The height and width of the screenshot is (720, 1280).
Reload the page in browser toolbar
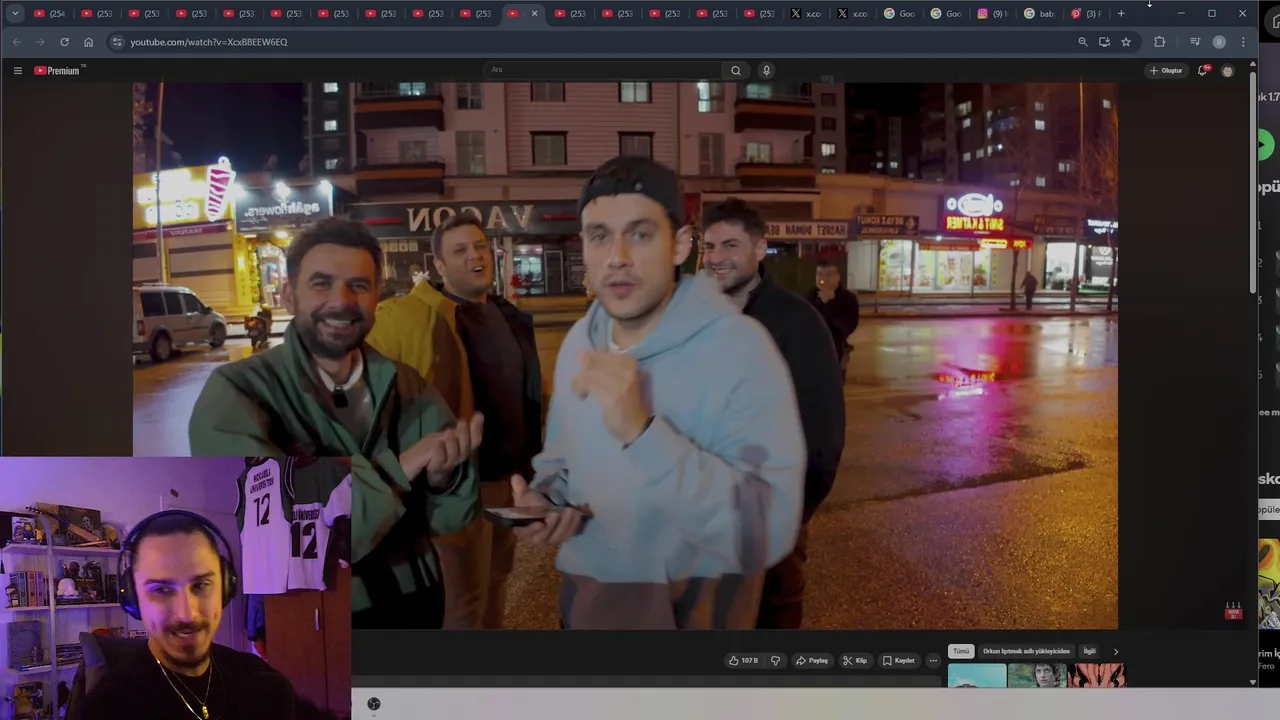[64, 42]
